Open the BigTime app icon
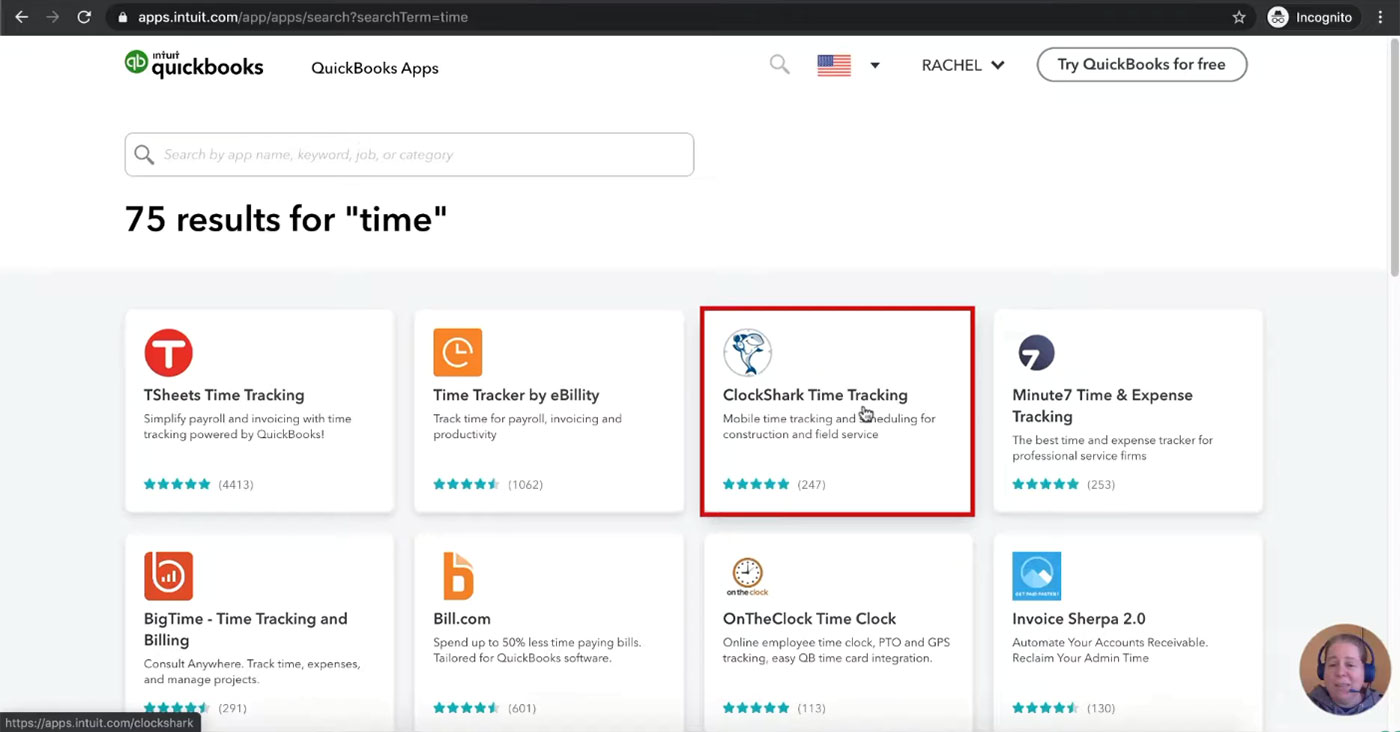Viewport: 1400px width, 732px height. point(168,576)
